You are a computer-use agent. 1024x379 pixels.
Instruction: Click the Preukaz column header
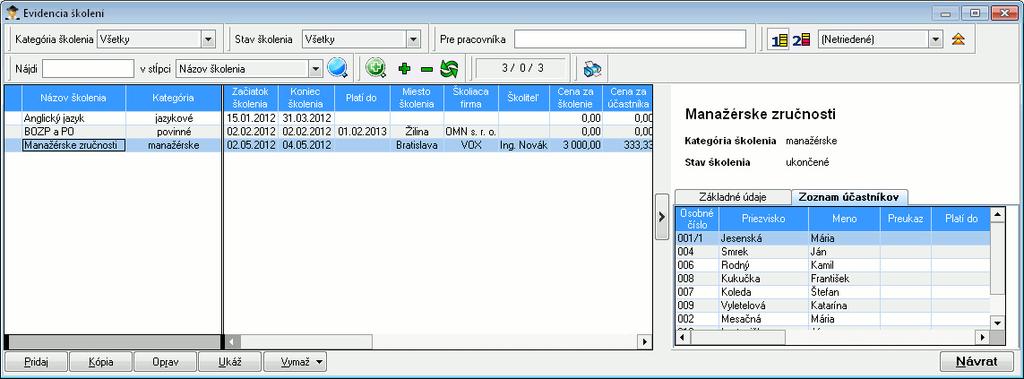point(905,219)
